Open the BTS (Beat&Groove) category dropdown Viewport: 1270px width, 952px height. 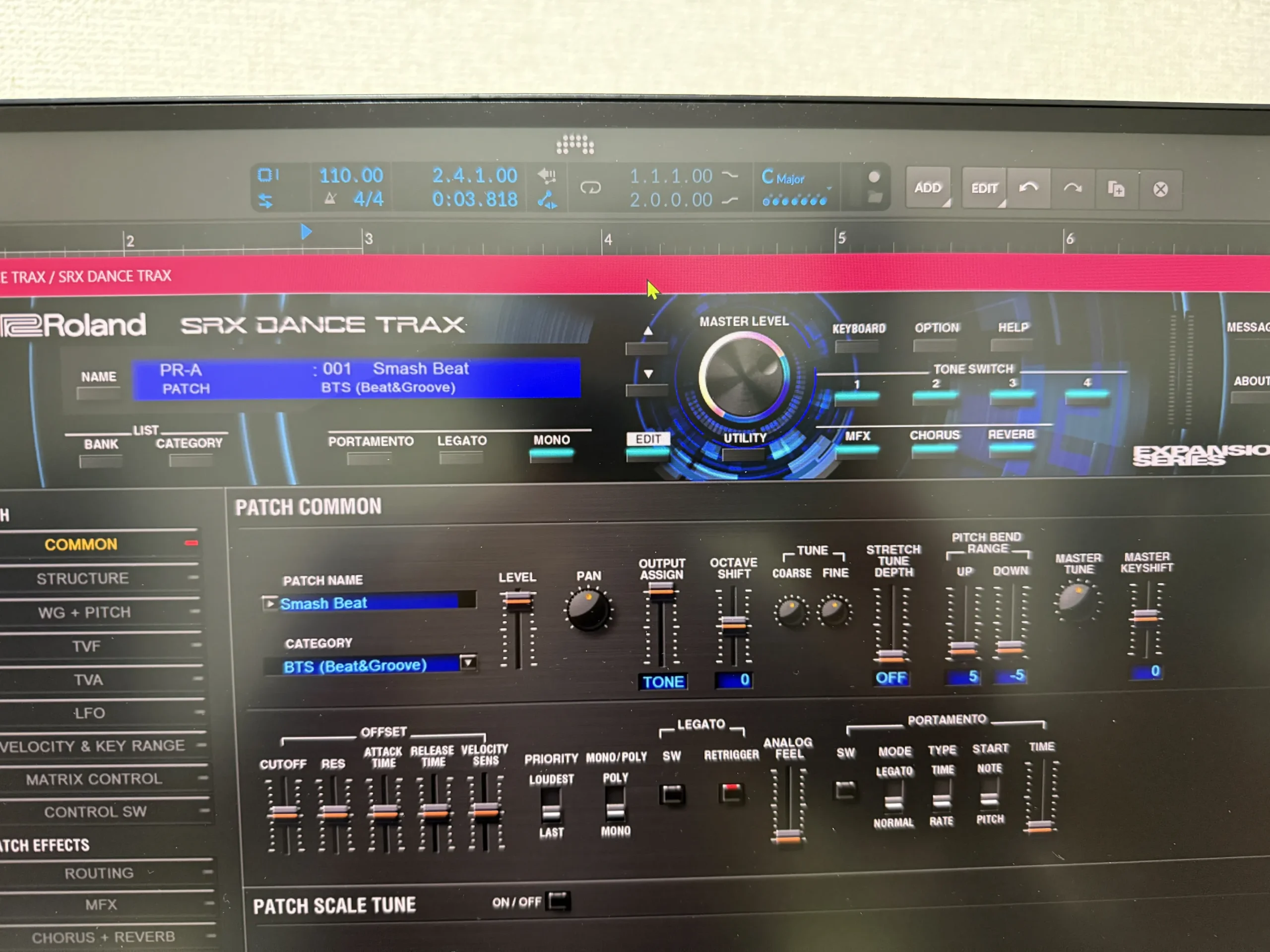[468, 663]
